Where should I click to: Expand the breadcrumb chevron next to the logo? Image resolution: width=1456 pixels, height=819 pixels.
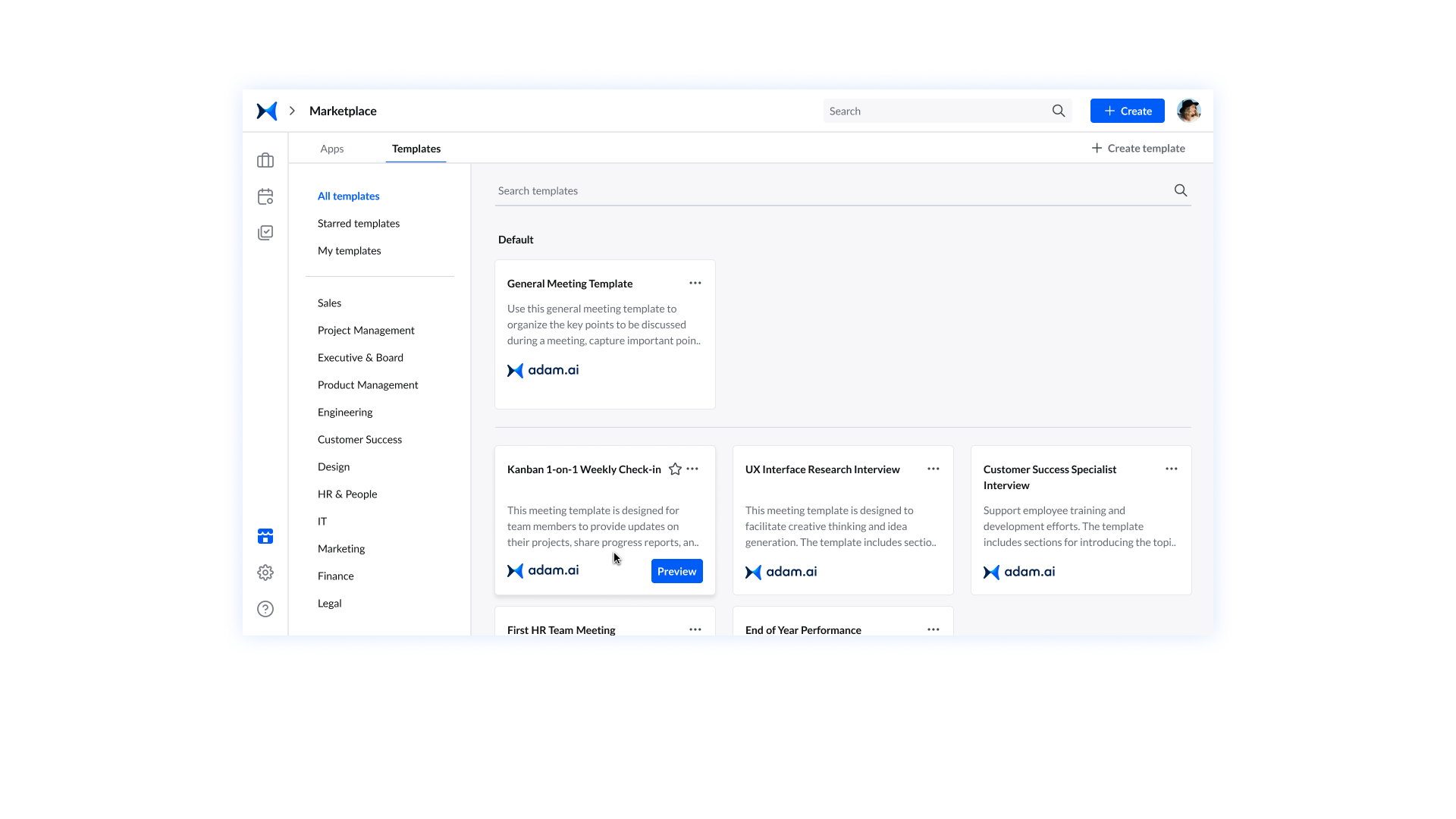pos(290,111)
